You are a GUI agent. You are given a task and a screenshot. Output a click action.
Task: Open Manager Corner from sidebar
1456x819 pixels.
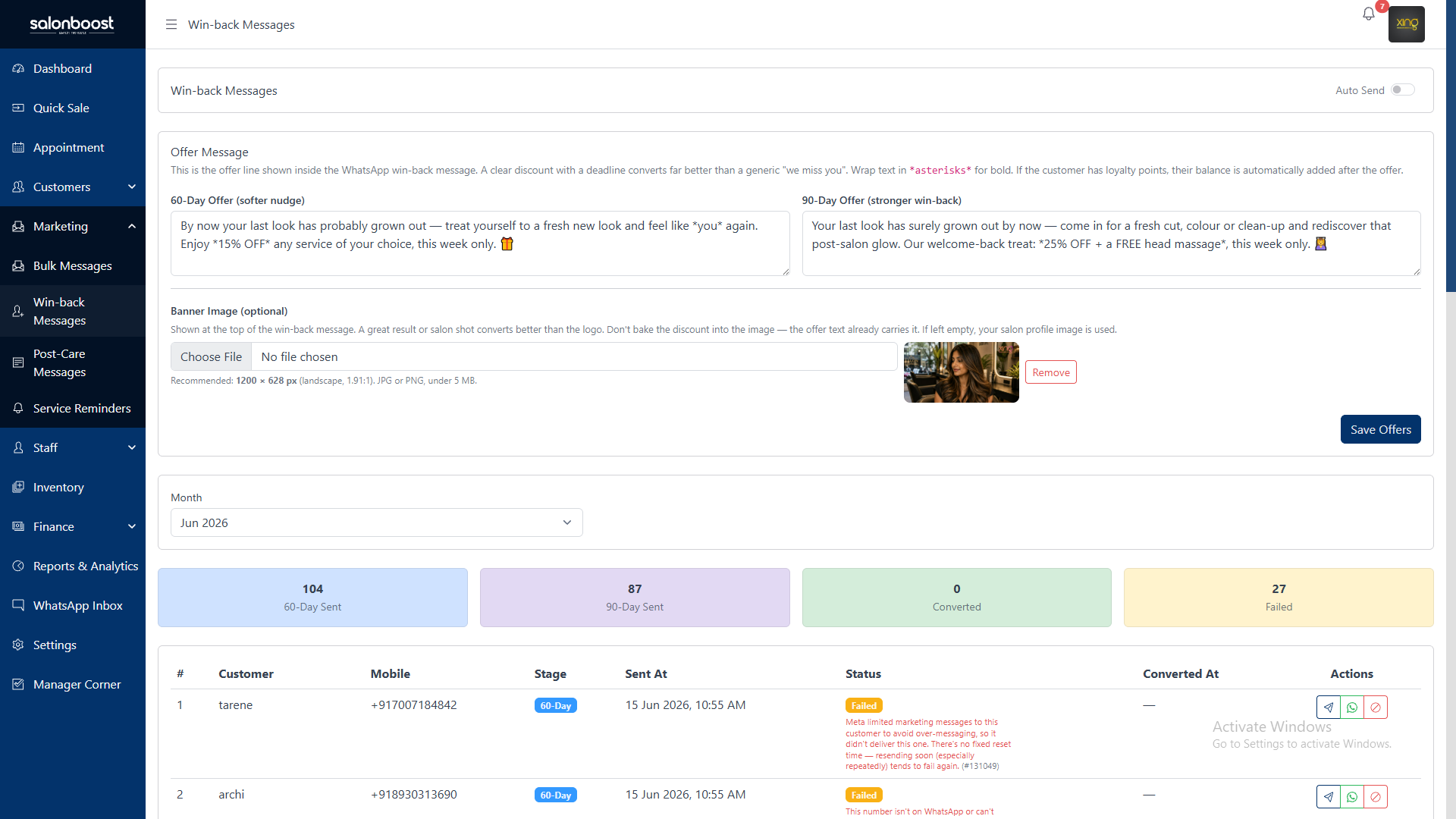(x=73, y=684)
